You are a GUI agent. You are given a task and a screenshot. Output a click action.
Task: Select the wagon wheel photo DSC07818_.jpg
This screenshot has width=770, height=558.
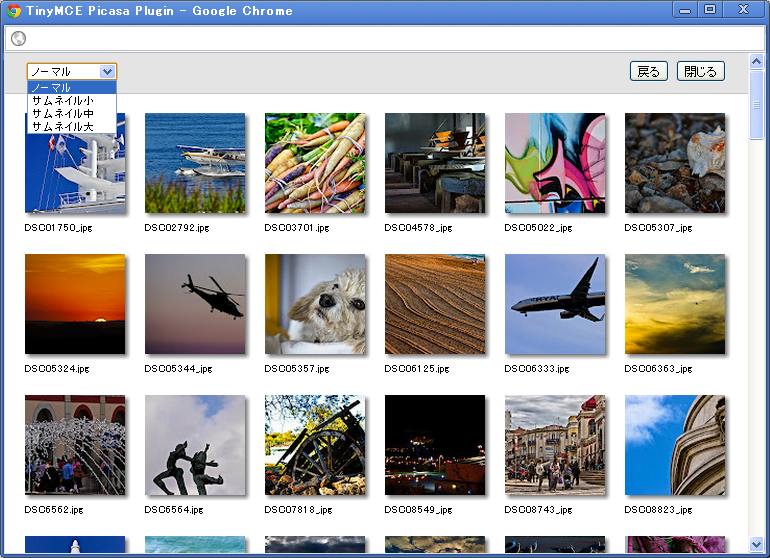click(315, 445)
